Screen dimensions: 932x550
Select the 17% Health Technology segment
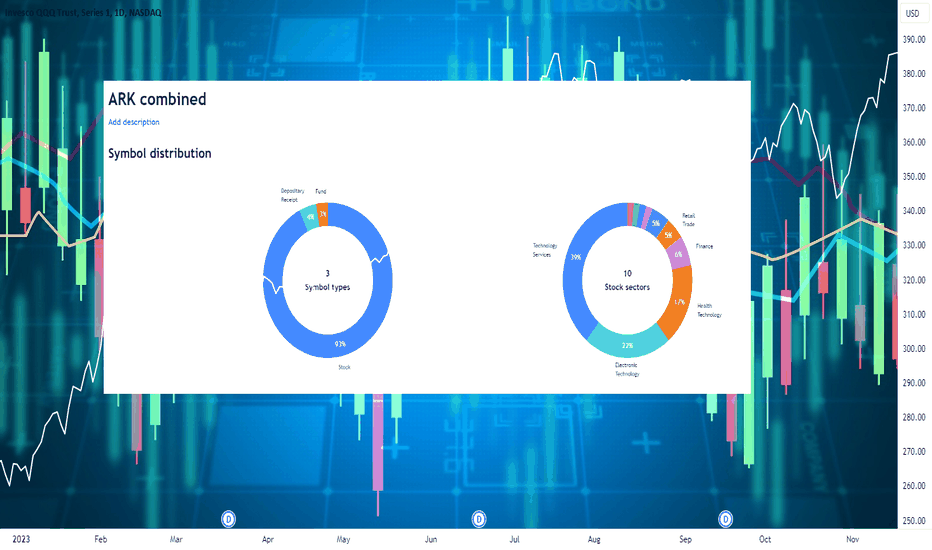coord(679,302)
